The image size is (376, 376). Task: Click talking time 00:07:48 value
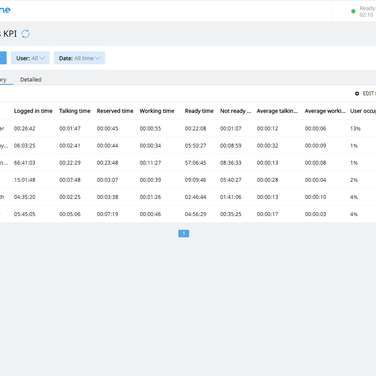70,180
